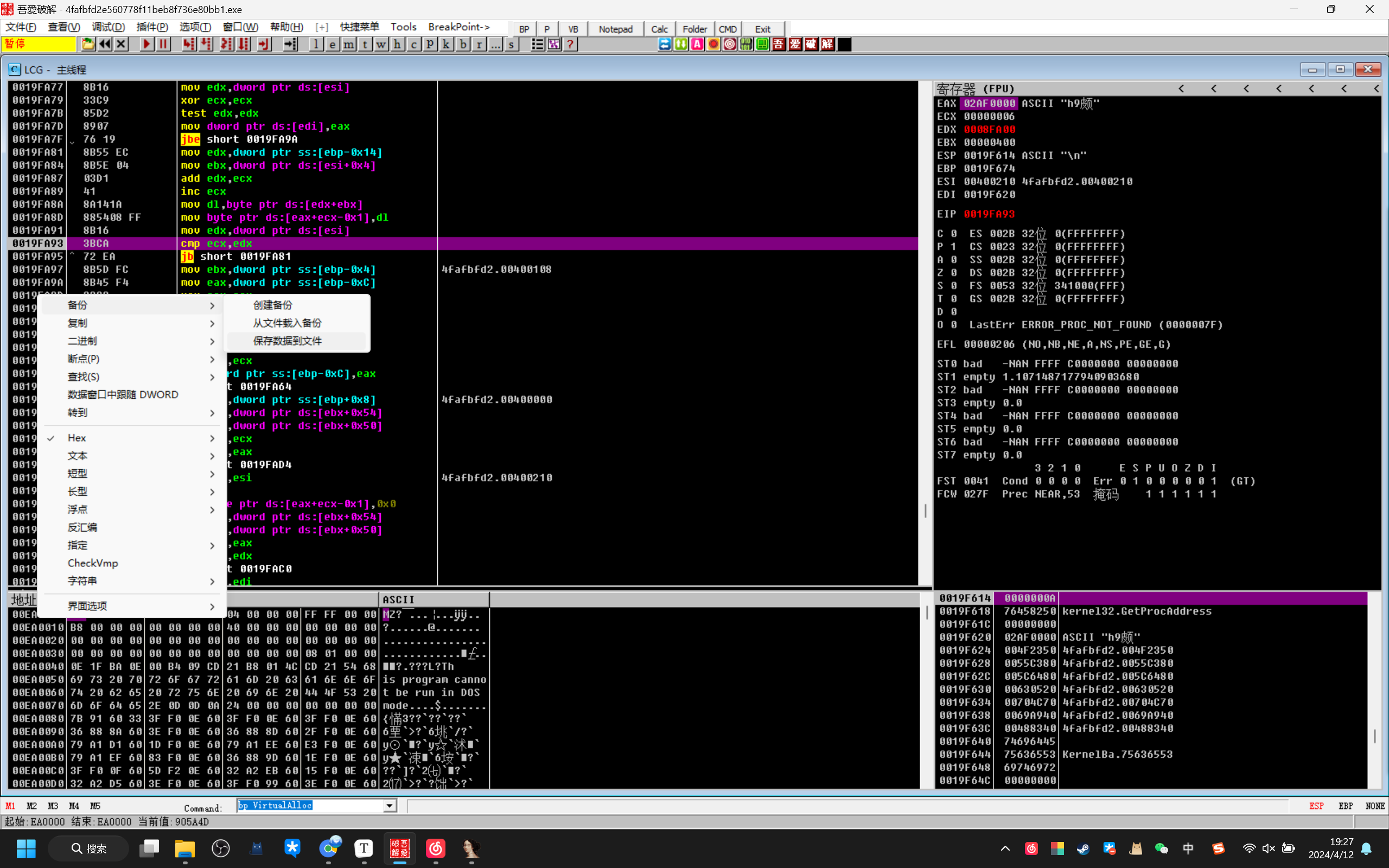Expand the 界面选项 submenu
The width and height of the screenshot is (1389, 868).
[x=131, y=606]
